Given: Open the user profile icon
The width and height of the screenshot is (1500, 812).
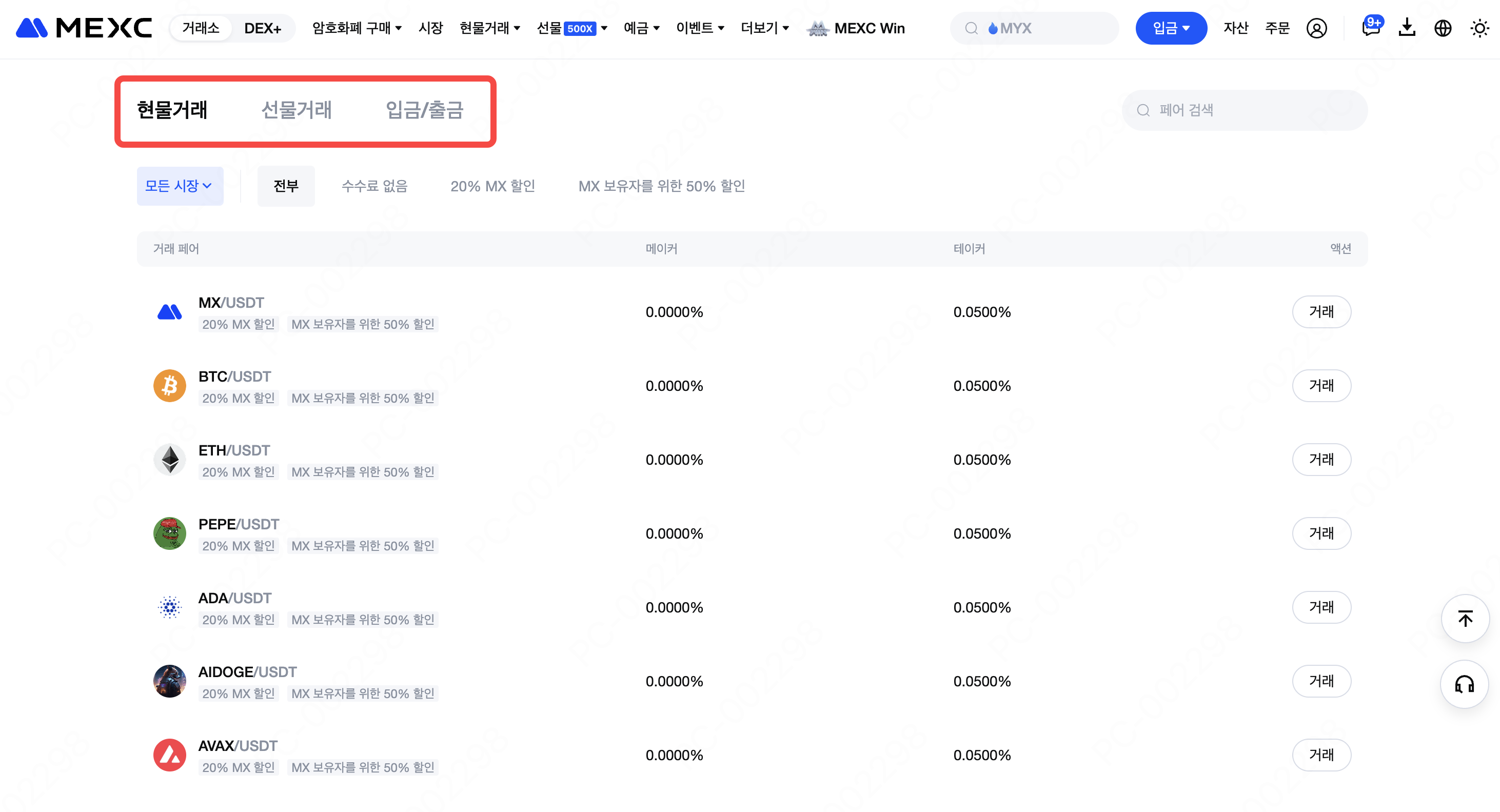Looking at the screenshot, I should click(x=1316, y=28).
